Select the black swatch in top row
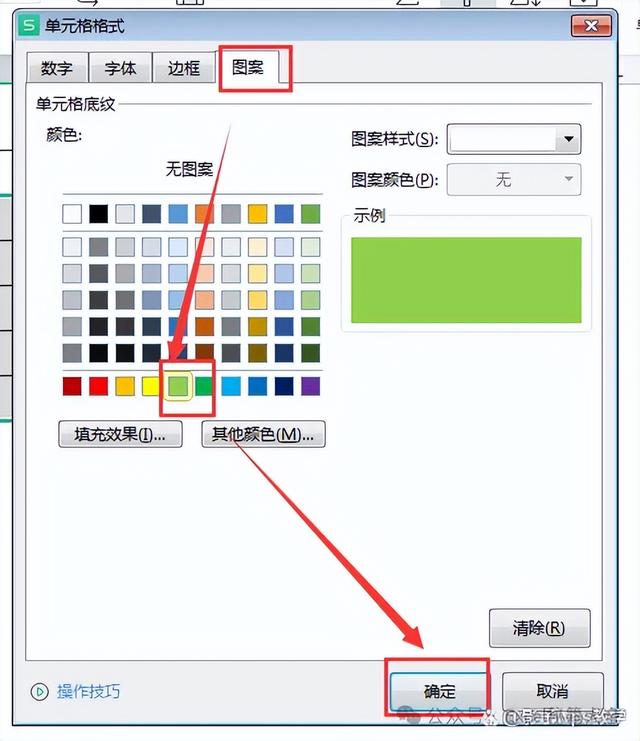The height and width of the screenshot is (741, 640). 98,214
